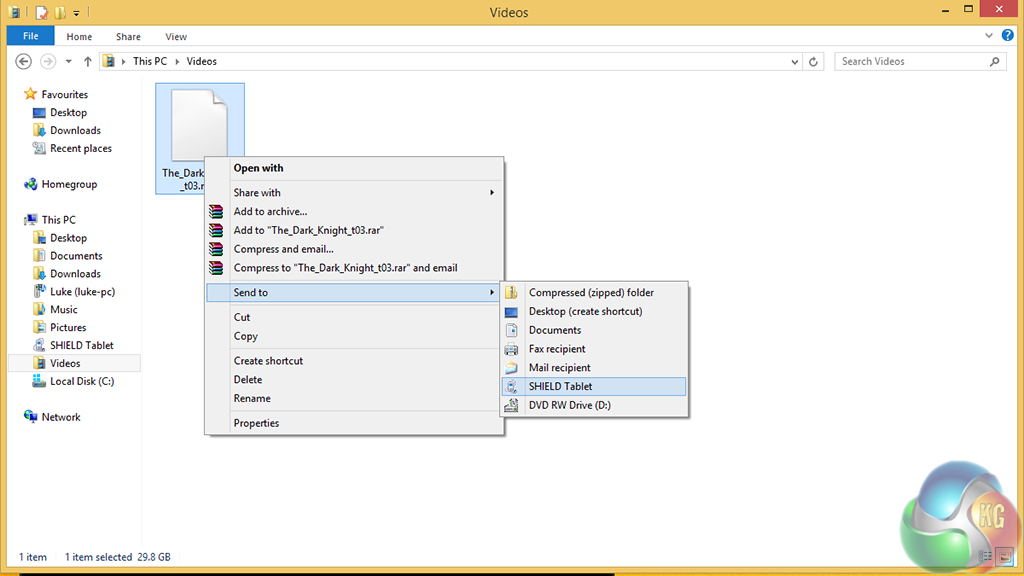Open Customize Quick Access Toolbar dropdown
The image size is (1024, 576).
point(76,13)
